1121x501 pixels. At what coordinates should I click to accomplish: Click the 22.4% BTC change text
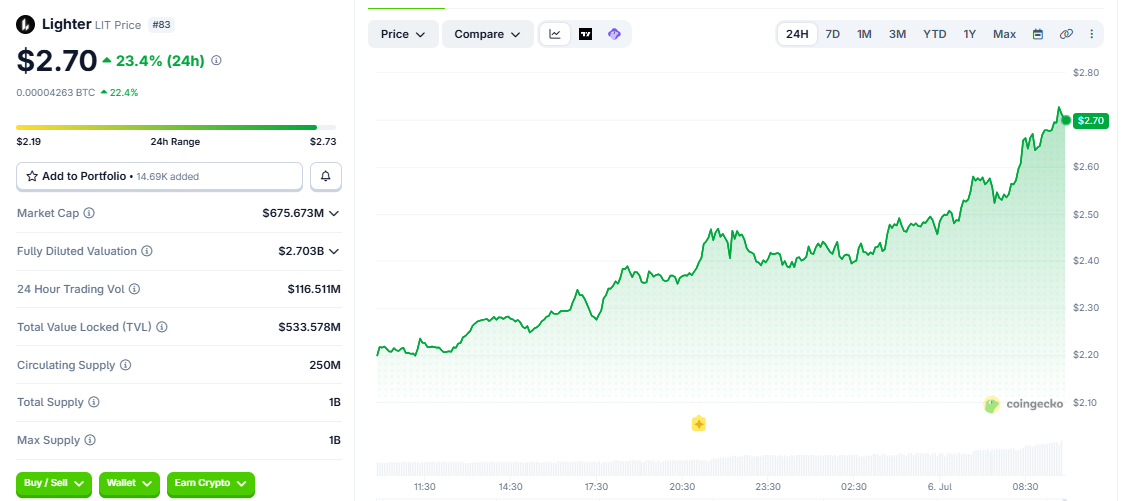[x=124, y=92]
